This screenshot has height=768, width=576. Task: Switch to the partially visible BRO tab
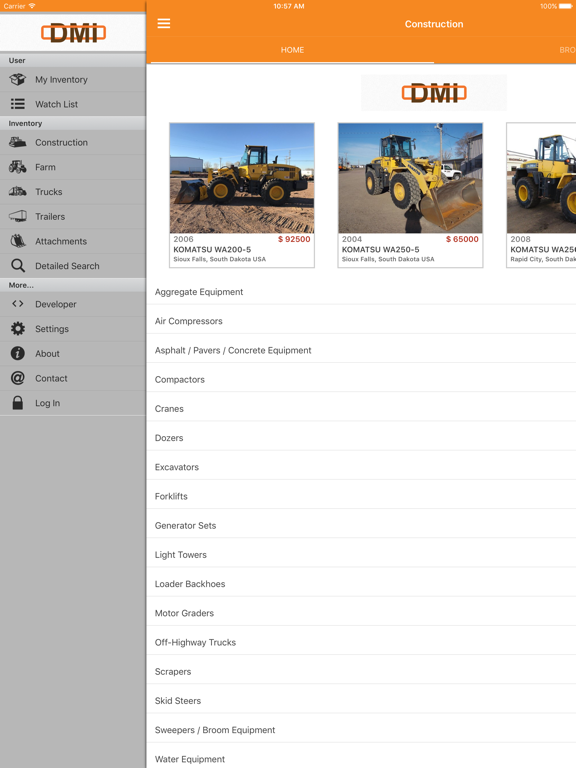pos(567,50)
